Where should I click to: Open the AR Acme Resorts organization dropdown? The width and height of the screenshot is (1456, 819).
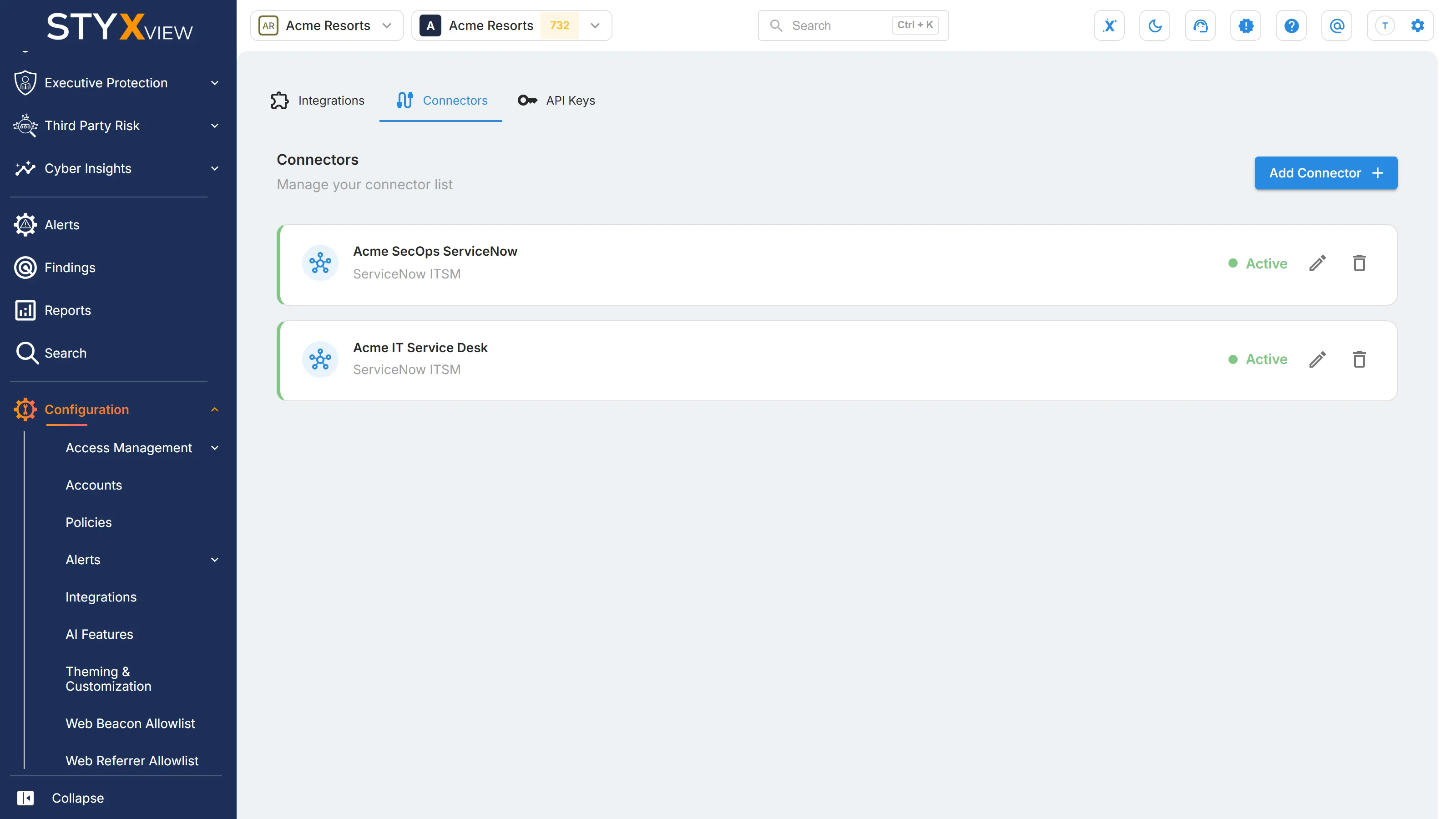pos(327,25)
